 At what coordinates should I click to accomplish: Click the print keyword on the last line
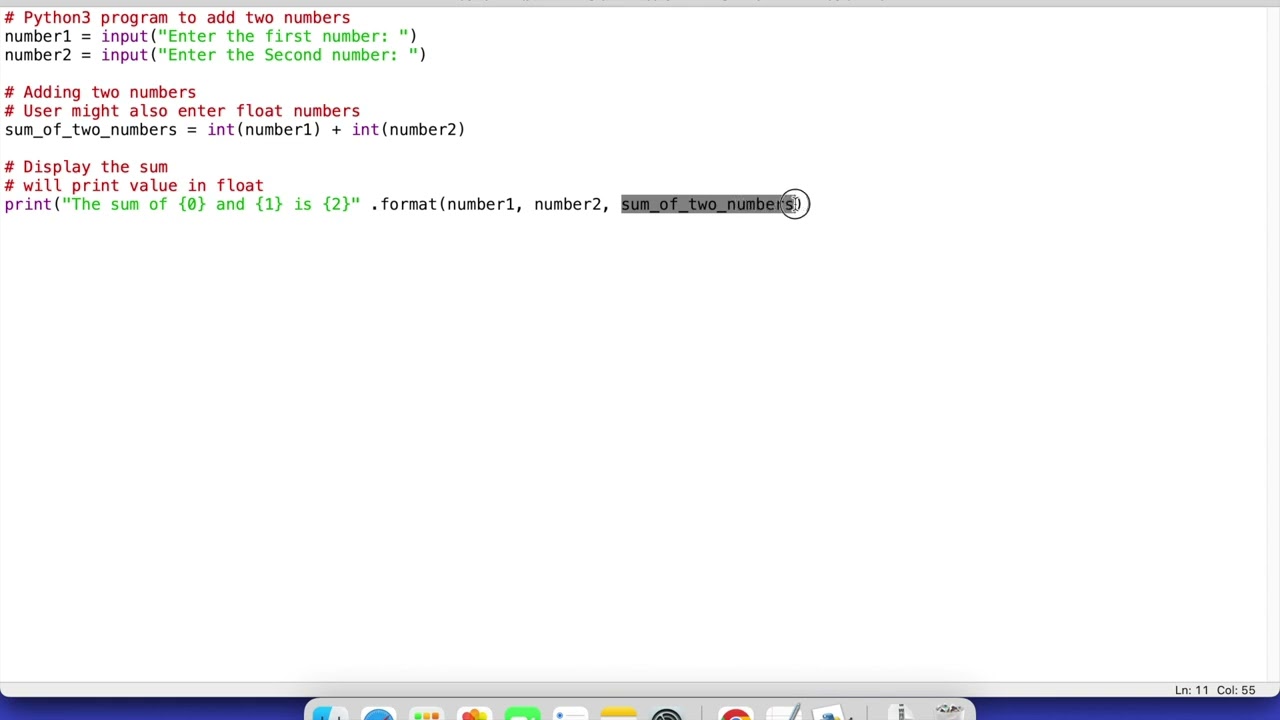(x=28, y=204)
